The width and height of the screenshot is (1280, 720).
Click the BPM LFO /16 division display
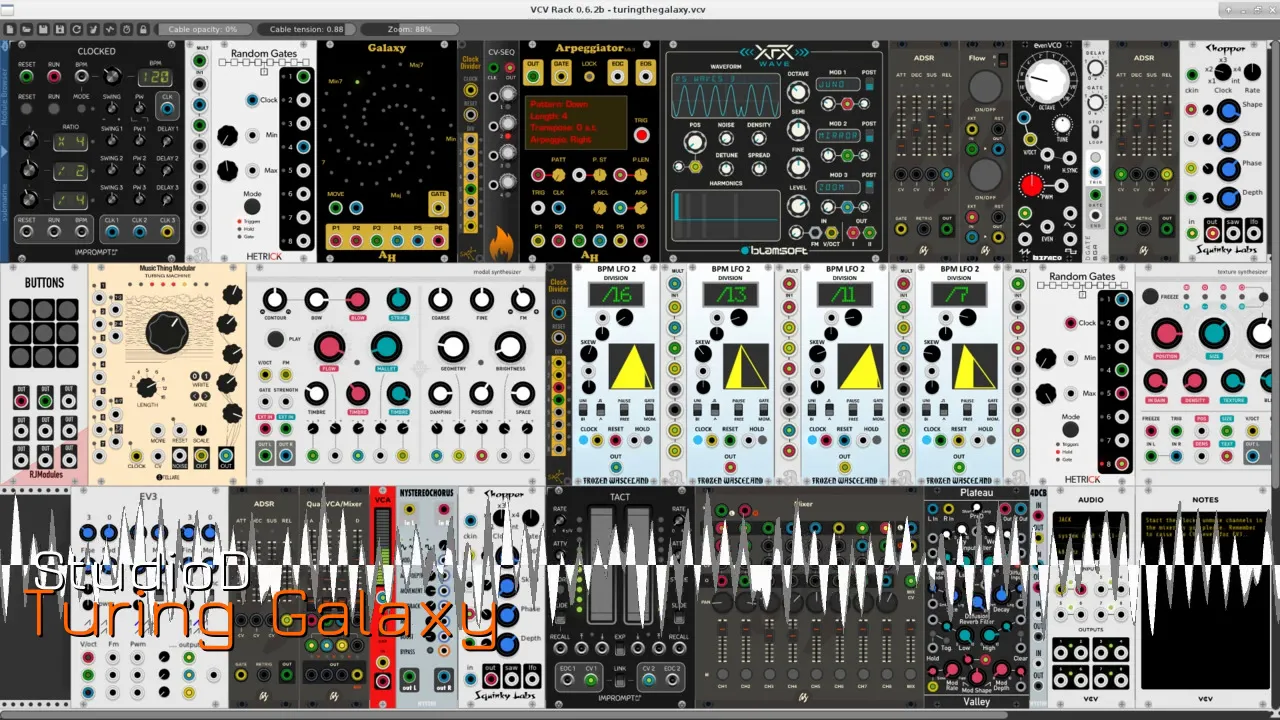point(617,294)
